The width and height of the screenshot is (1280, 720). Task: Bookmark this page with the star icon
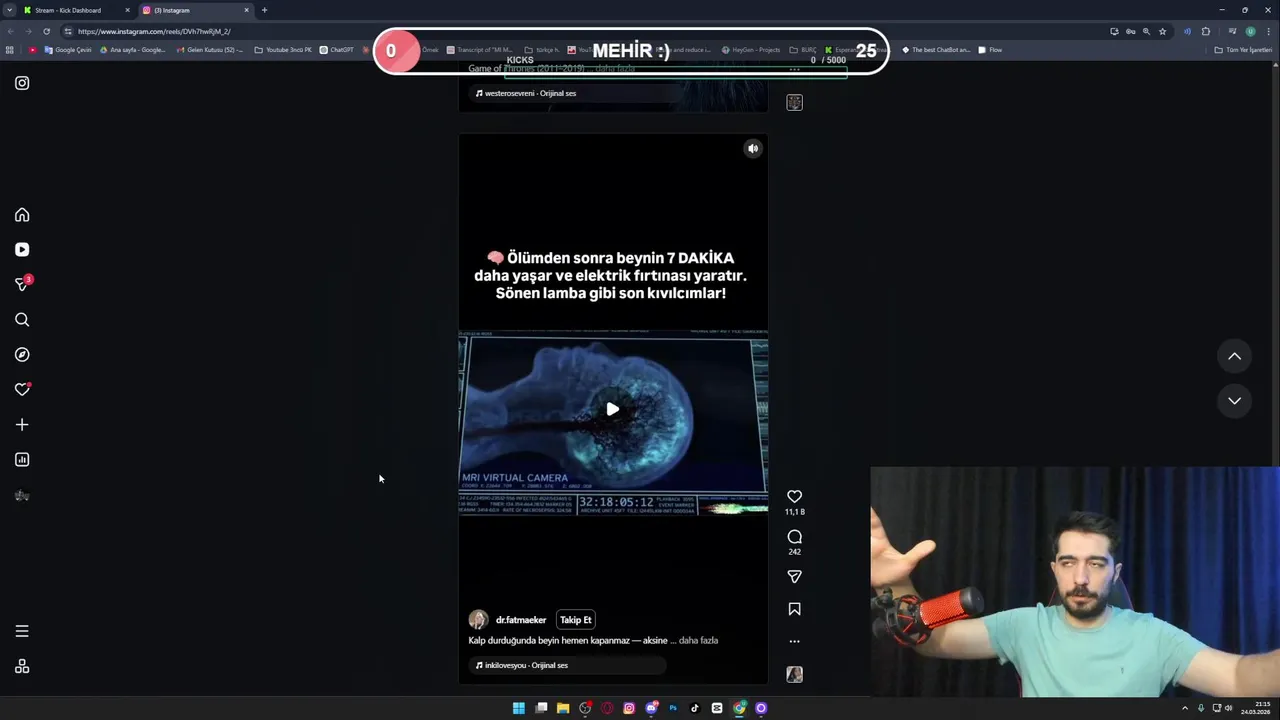coord(1162,31)
